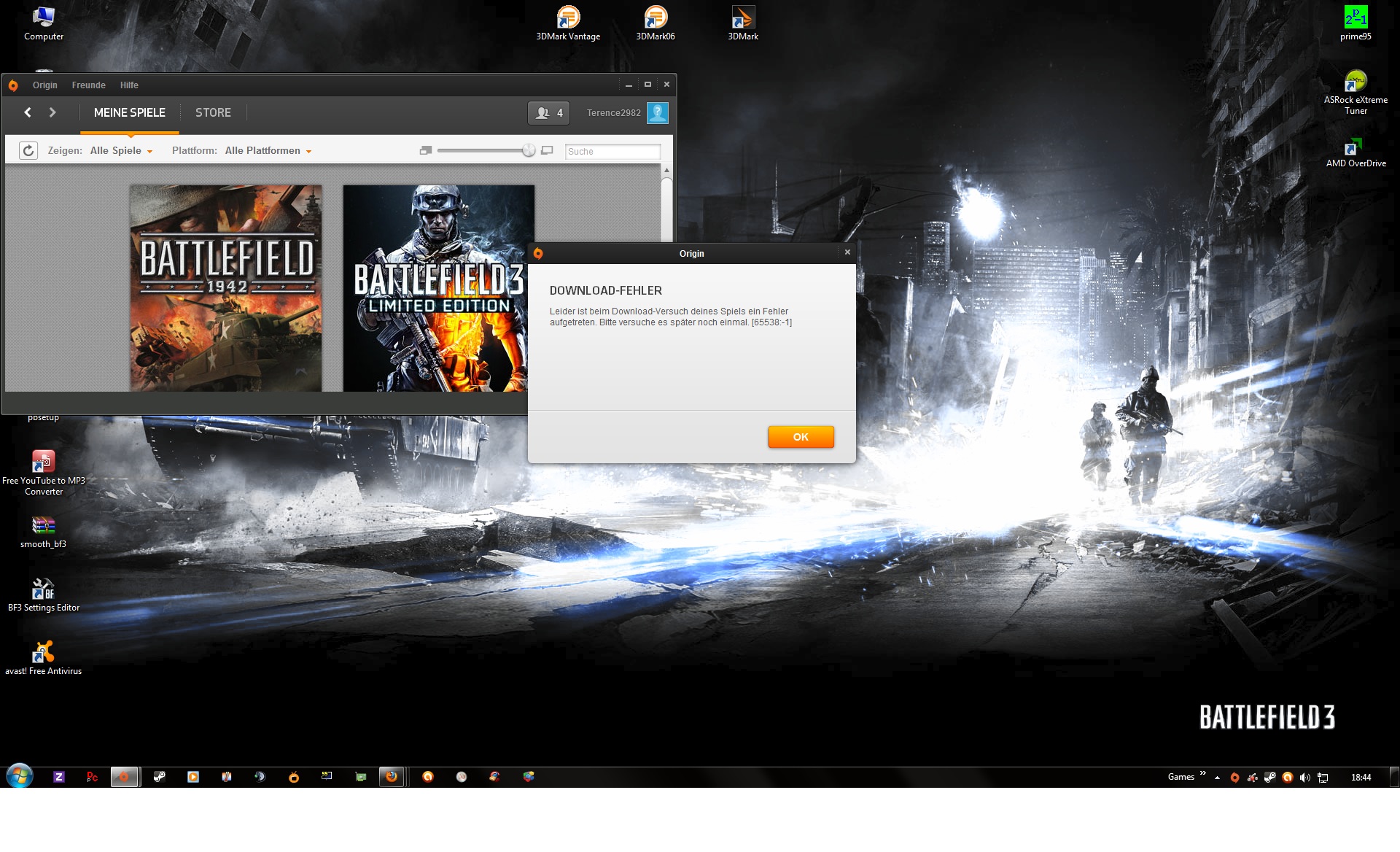The image size is (1400, 852).
Task: Click the Games toolbar label
Action: click(x=1181, y=777)
